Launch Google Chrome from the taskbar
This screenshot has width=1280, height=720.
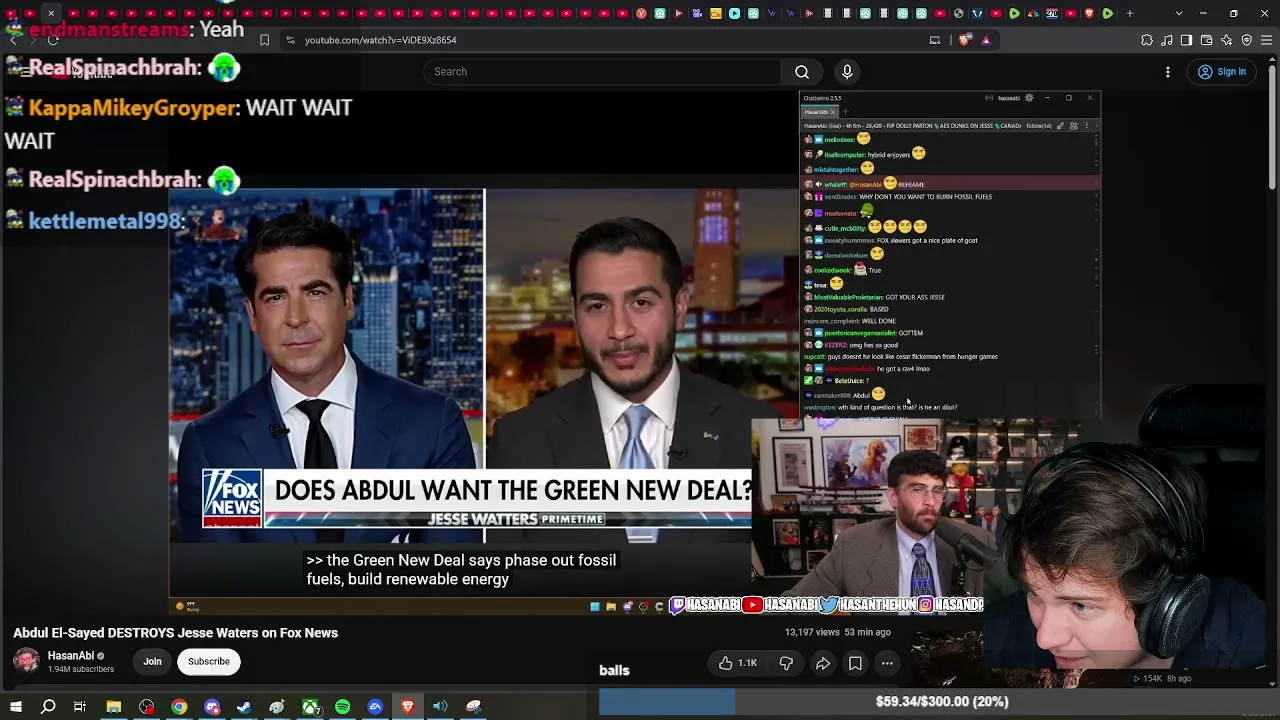tap(179, 707)
